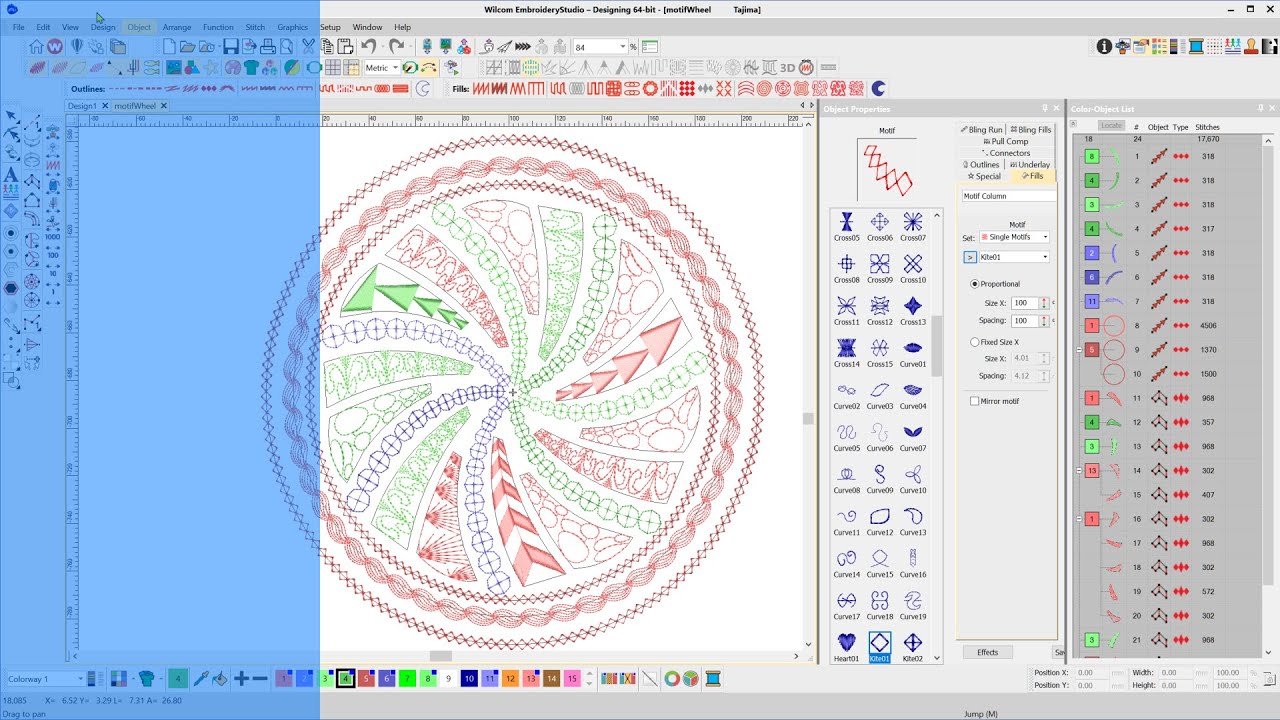The height and width of the screenshot is (720, 1280).
Task: Enable the Mirror motif checkbox
Action: click(x=975, y=401)
